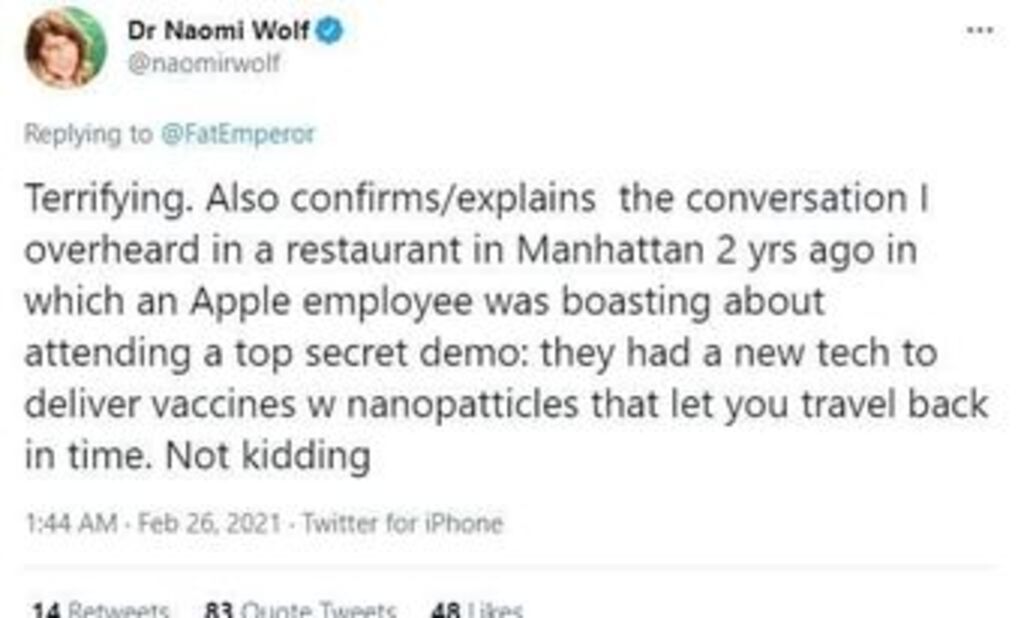Click the Dr Naomi Wolf display name

pos(218,31)
